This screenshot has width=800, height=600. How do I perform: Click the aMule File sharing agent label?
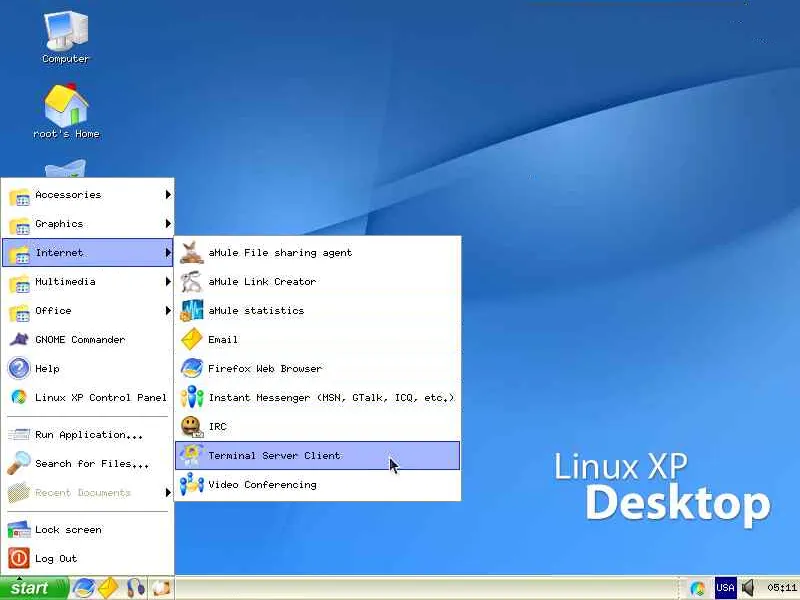280,253
